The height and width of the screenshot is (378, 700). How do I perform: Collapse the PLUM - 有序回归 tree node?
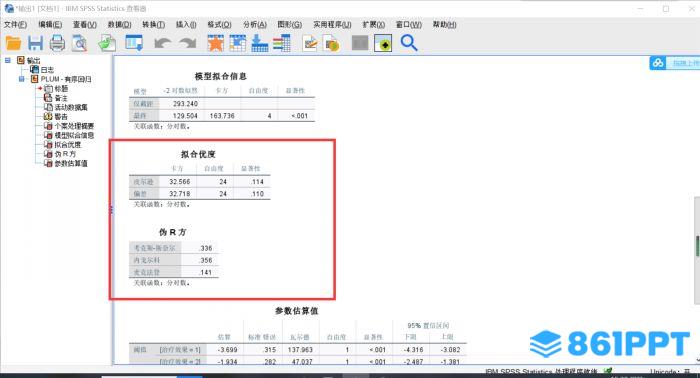tap(21, 79)
